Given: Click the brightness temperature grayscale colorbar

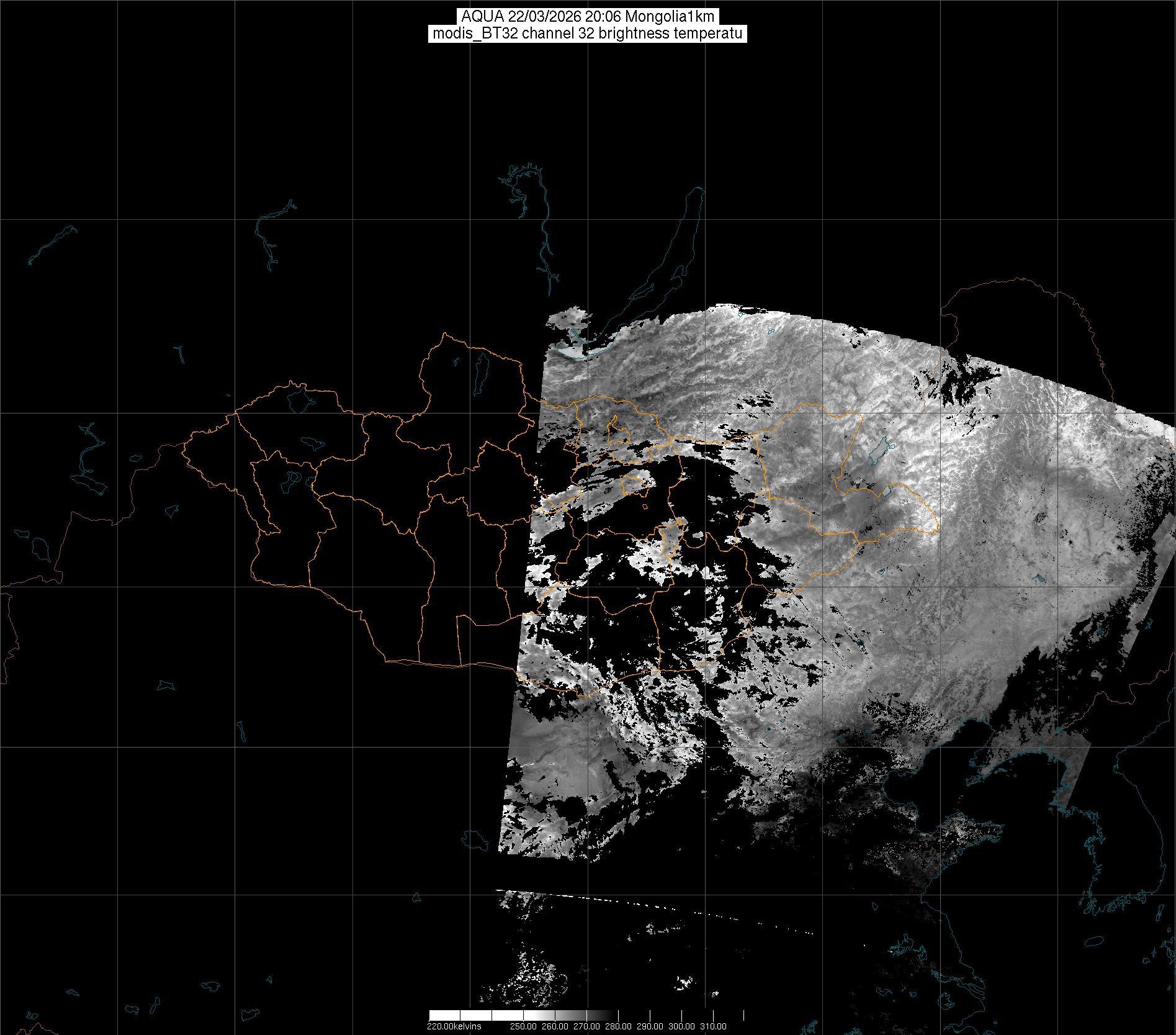Looking at the screenshot, I should (586, 1016).
